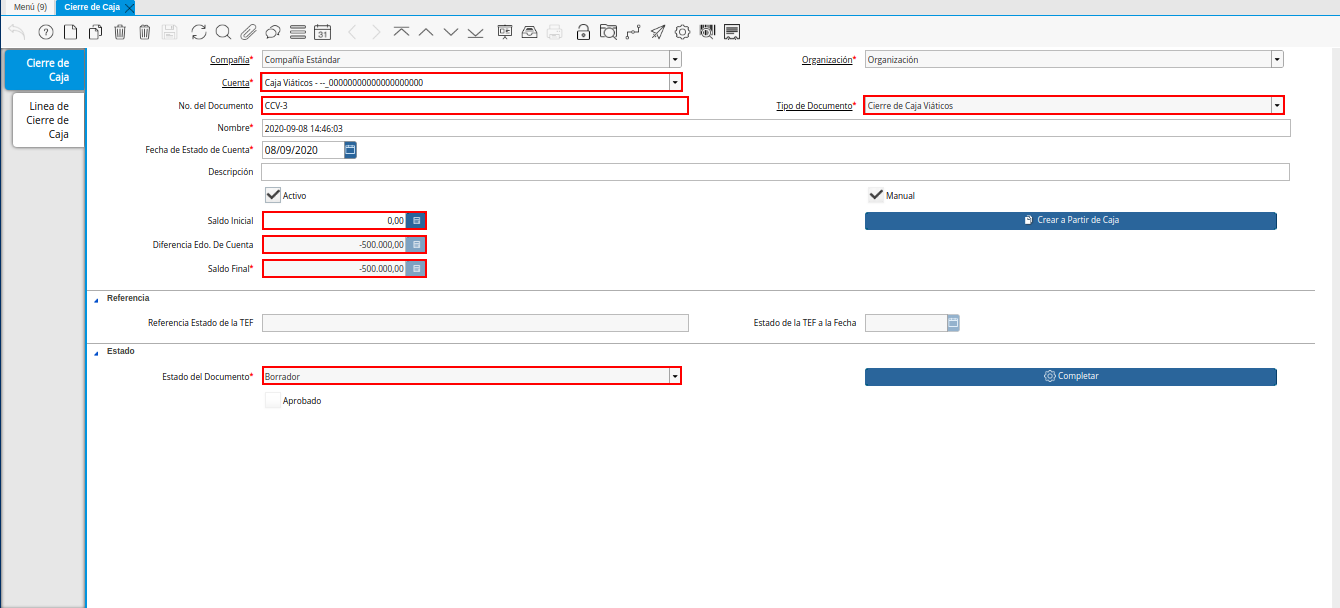Click the last toolbar certificate icon
This screenshot has width=1340, height=608.
pyautogui.click(x=732, y=32)
